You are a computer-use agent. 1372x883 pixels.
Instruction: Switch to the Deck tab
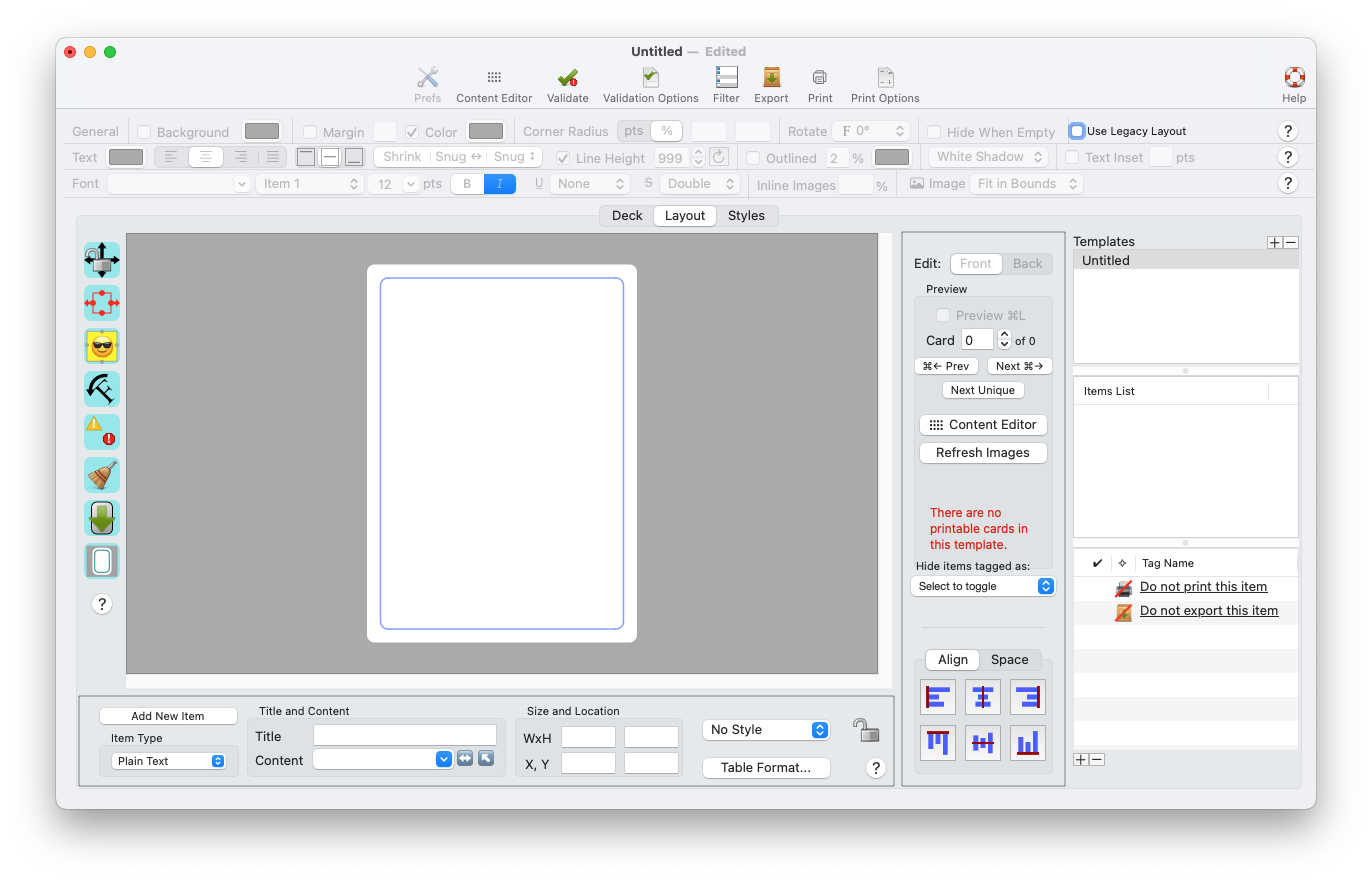click(627, 216)
